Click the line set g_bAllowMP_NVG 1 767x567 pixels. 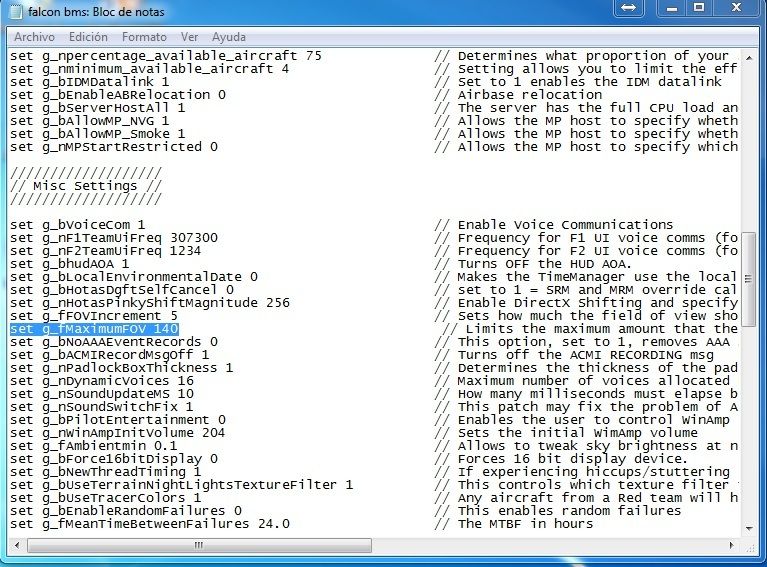pos(90,121)
